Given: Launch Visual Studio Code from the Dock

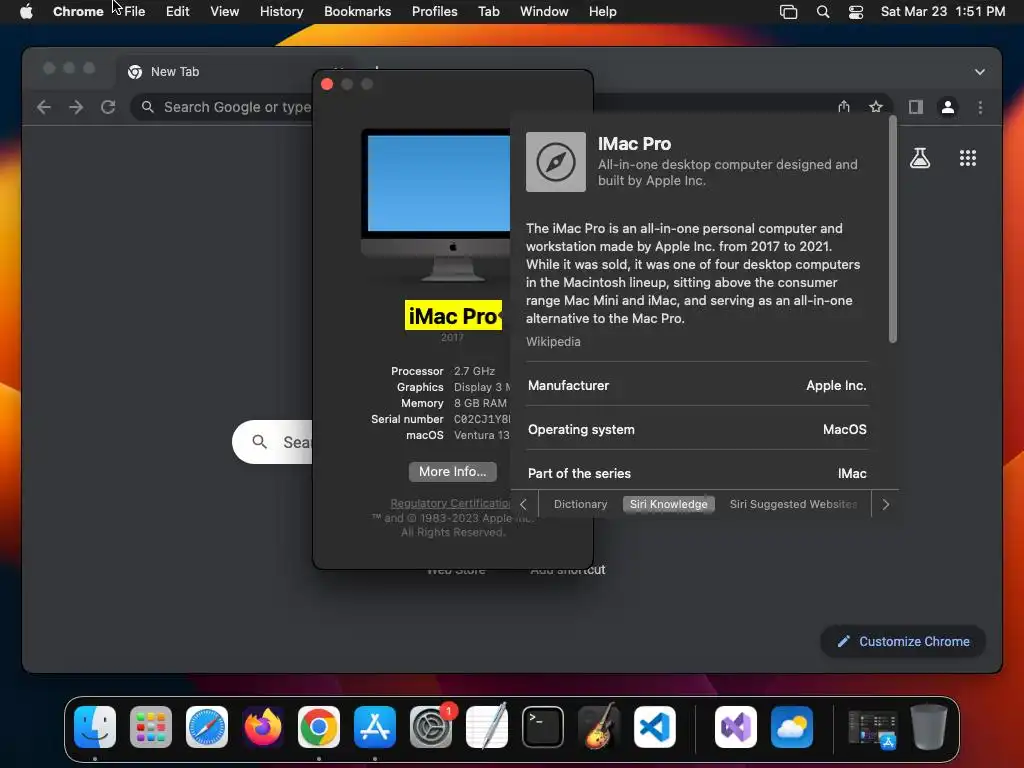Looking at the screenshot, I should (x=655, y=727).
